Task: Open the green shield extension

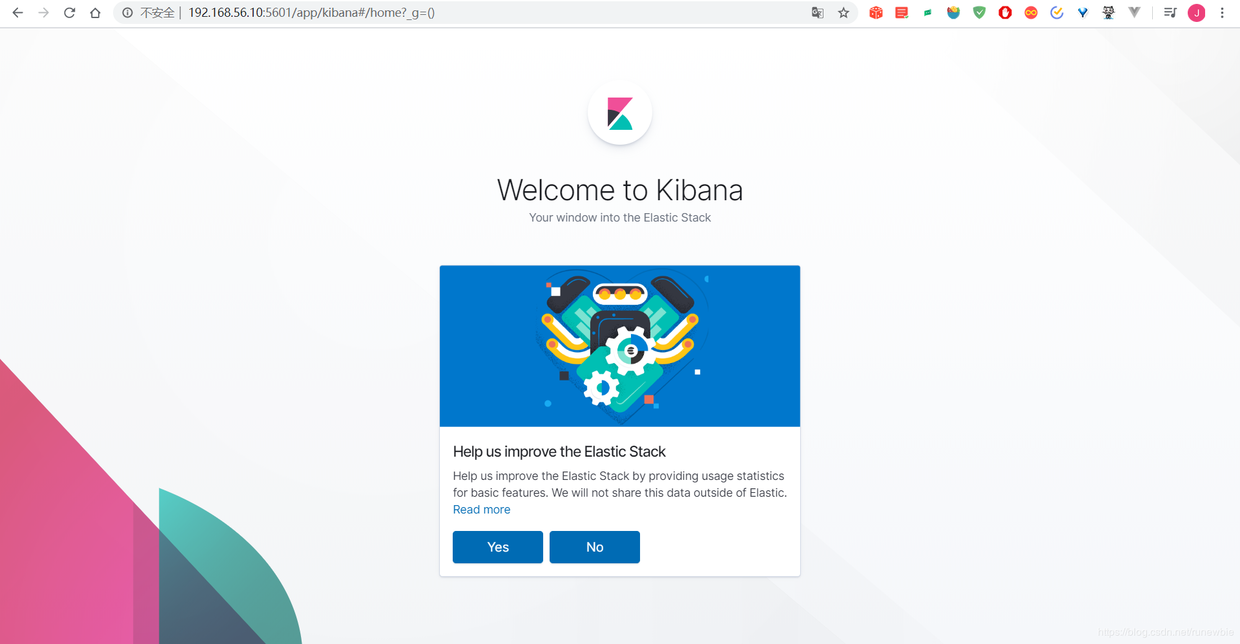Action: coord(980,13)
